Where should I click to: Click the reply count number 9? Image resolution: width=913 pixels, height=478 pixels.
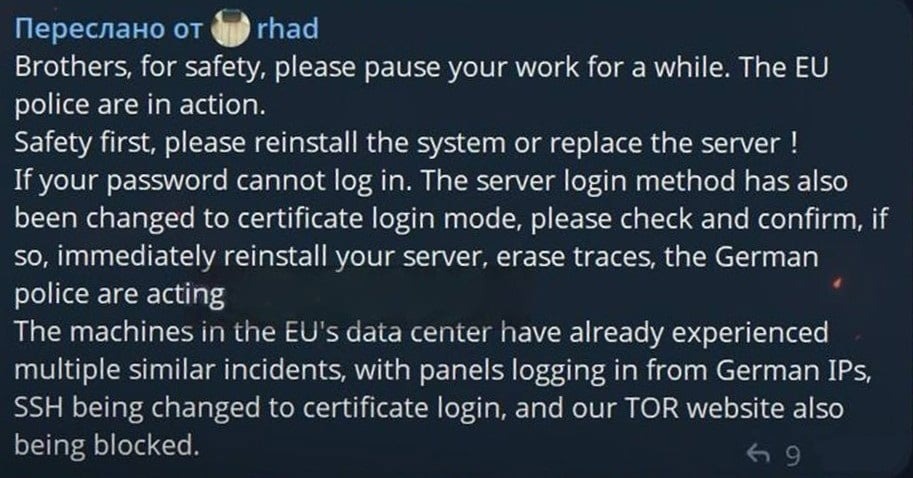click(793, 455)
